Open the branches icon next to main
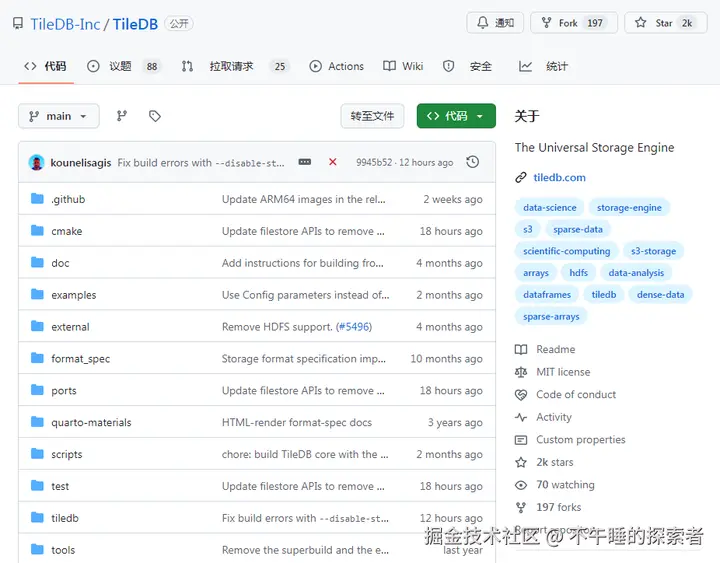720x563 pixels. 122,116
